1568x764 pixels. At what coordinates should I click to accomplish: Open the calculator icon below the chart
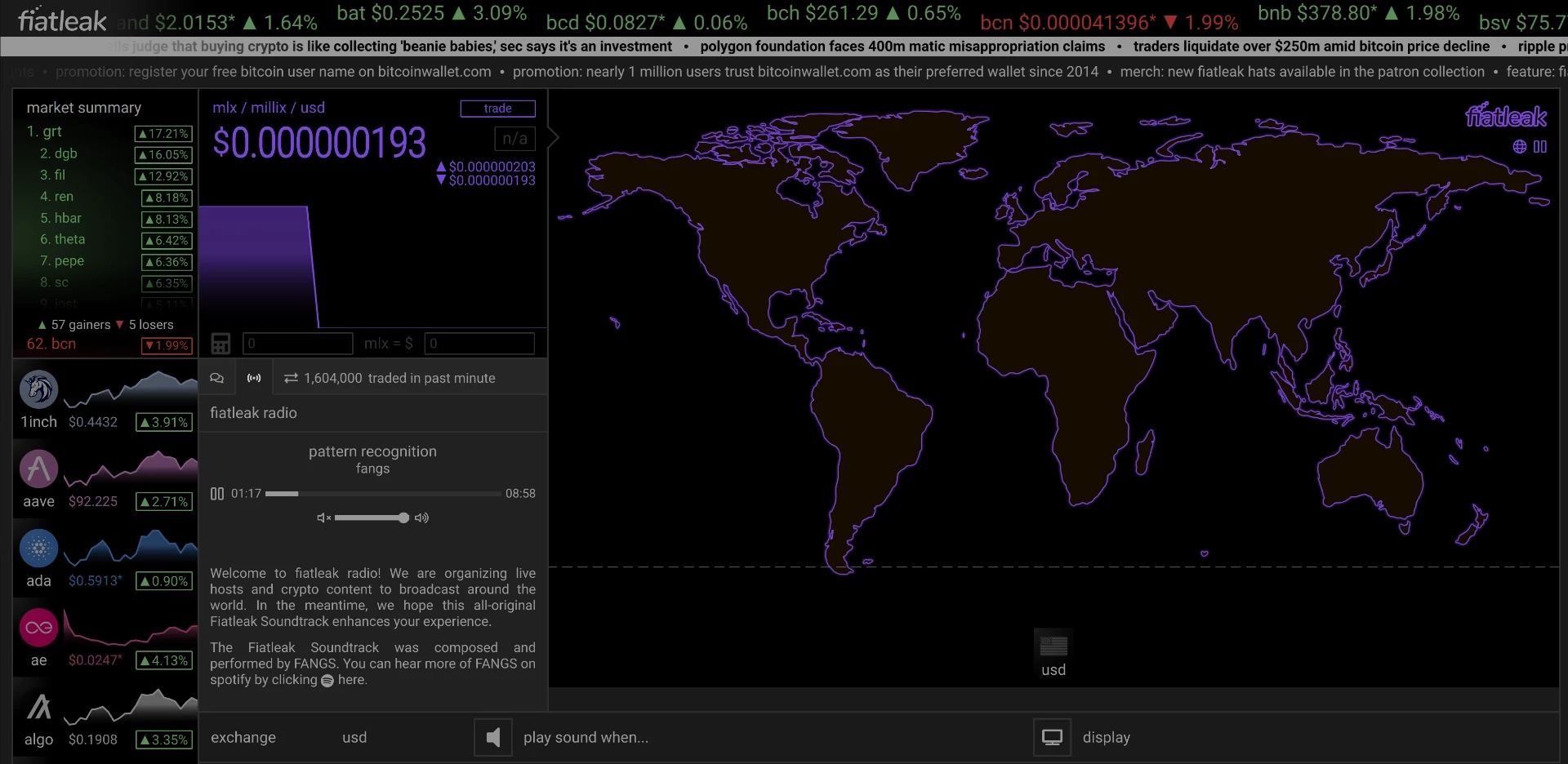(220, 344)
